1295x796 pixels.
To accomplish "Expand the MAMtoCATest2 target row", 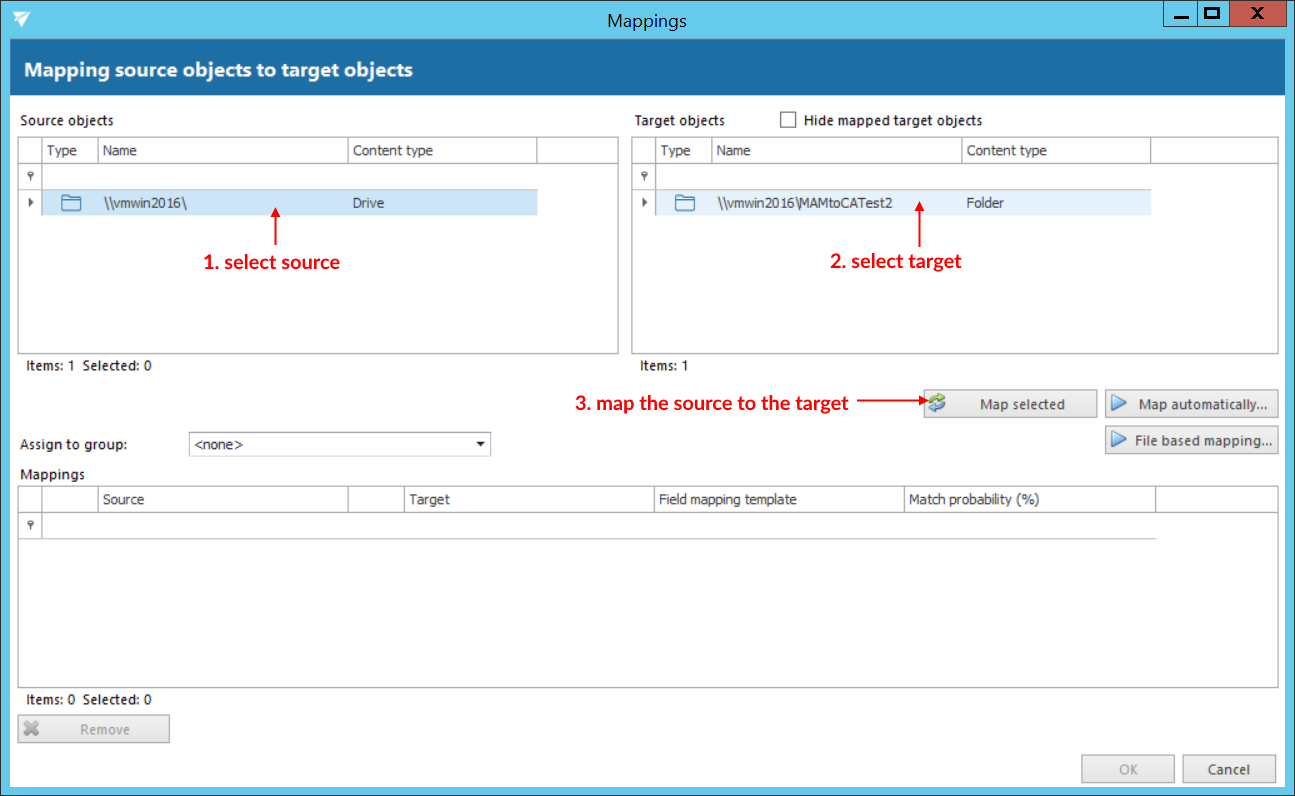I will click(644, 203).
